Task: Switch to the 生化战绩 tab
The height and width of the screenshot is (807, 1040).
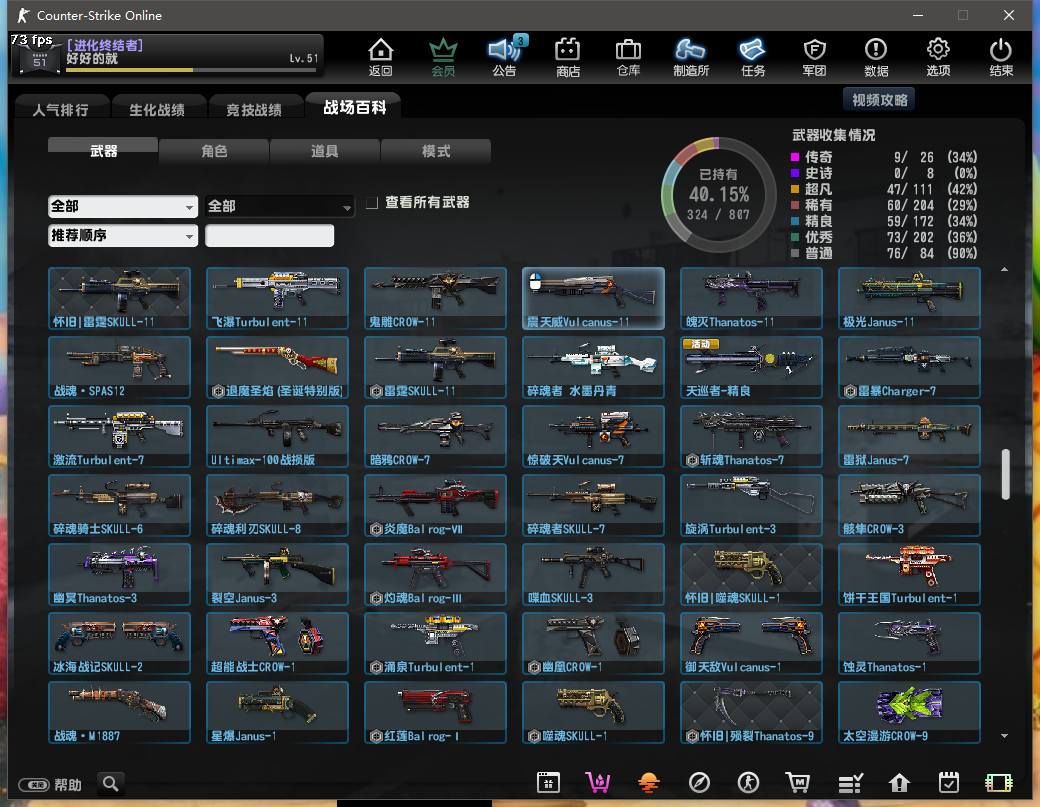Action: point(157,109)
